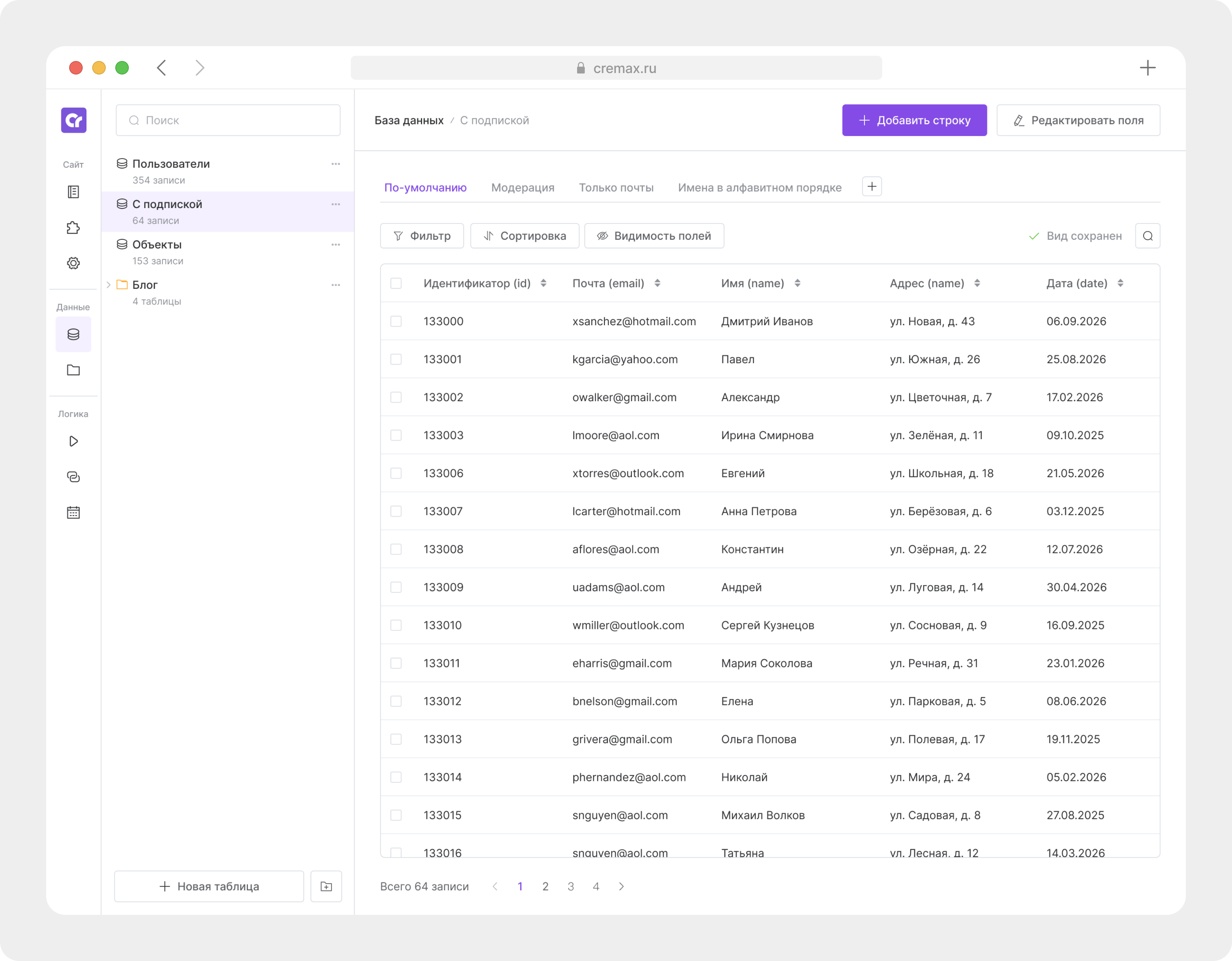
Task: Sort by Почта (email) column arrows
Action: pos(657,283)
